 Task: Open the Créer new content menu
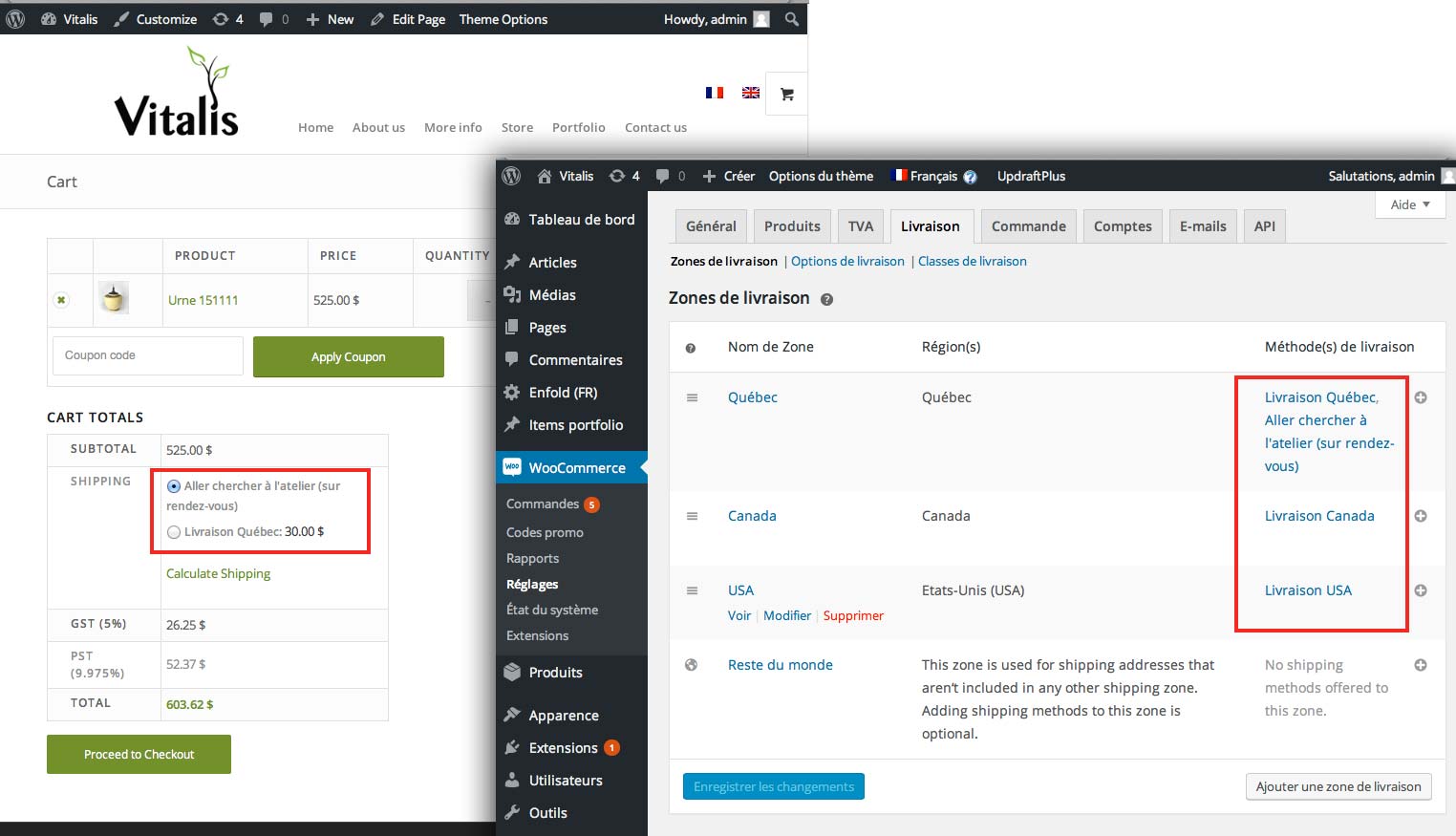(x=729, y=176)
